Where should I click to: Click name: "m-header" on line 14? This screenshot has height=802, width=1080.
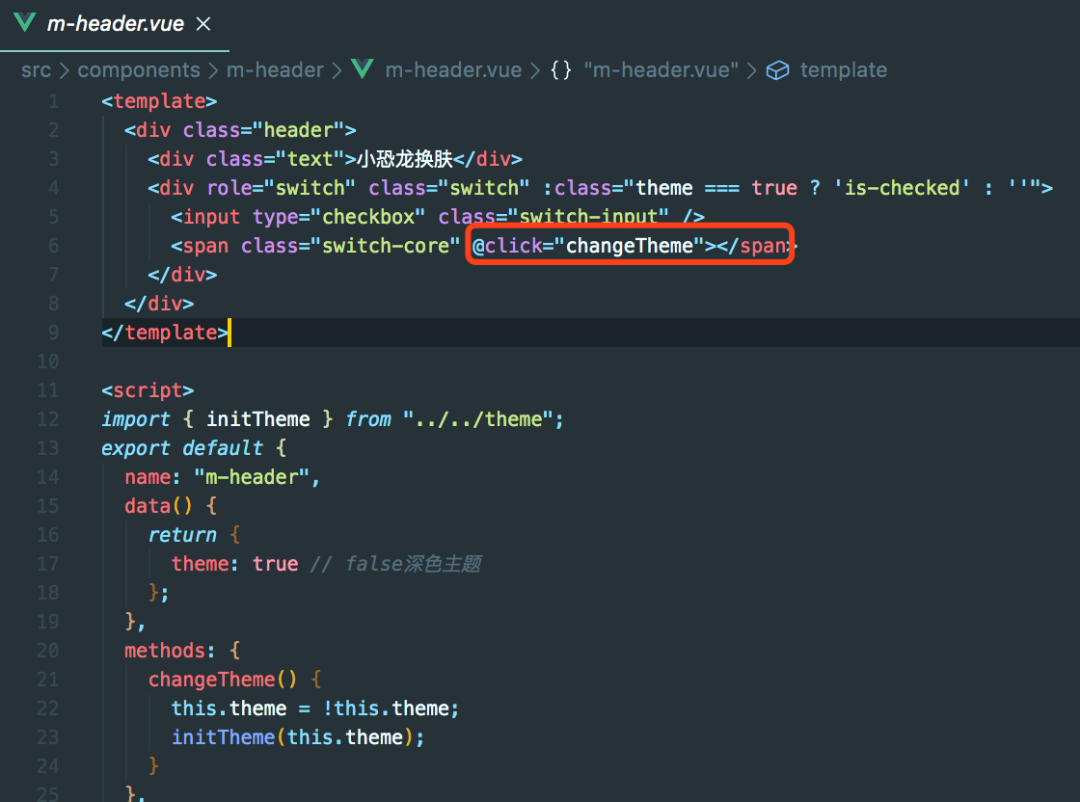coord(217,477)
